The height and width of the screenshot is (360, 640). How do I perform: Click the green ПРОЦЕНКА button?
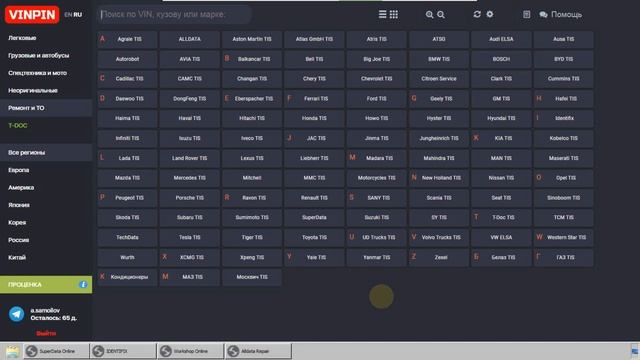coord(46,284)
